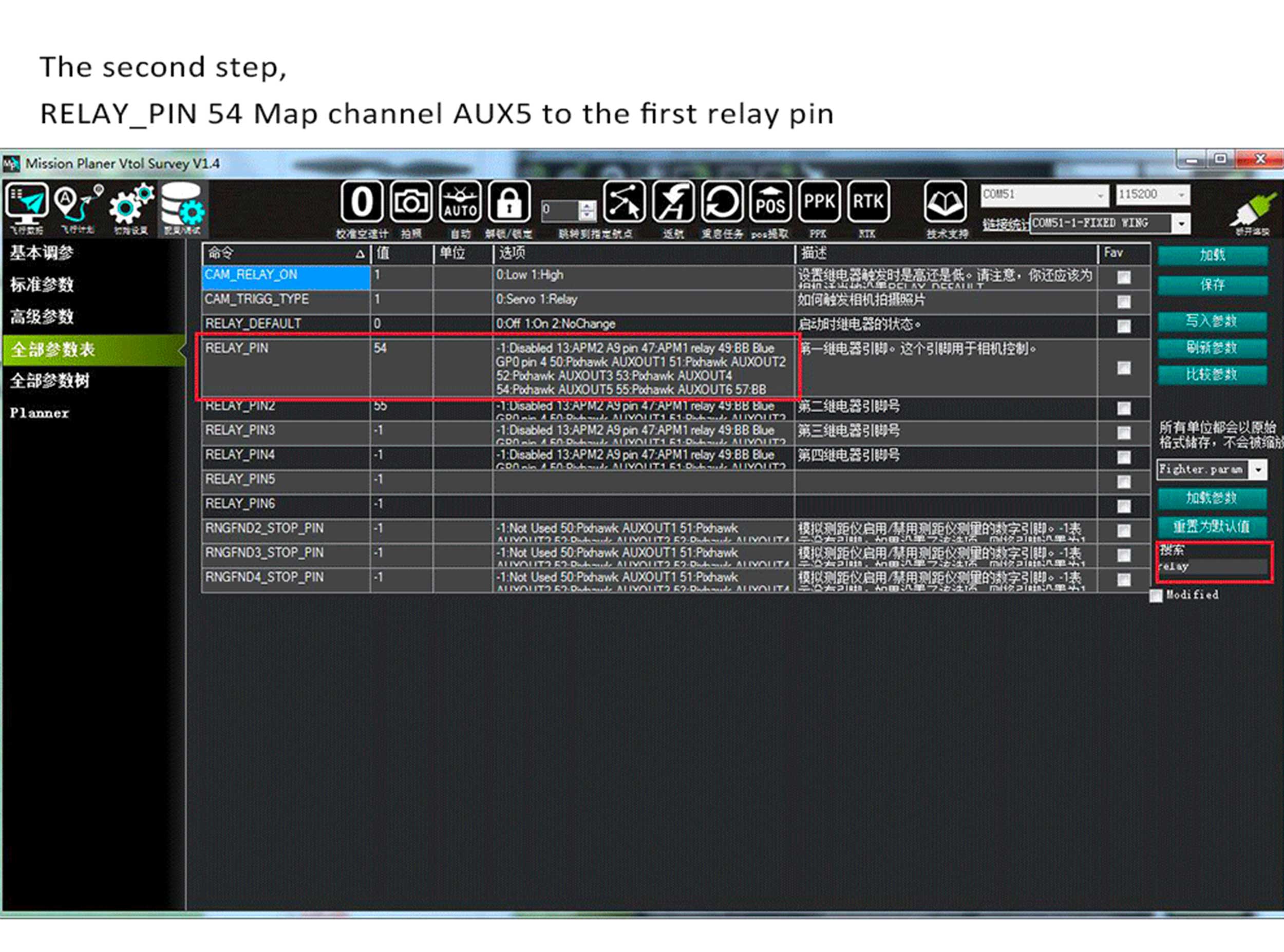Viewport: 1284px width, 952px height.
Task: Click the RTK toolbar icon
Action: click(868, 202)
